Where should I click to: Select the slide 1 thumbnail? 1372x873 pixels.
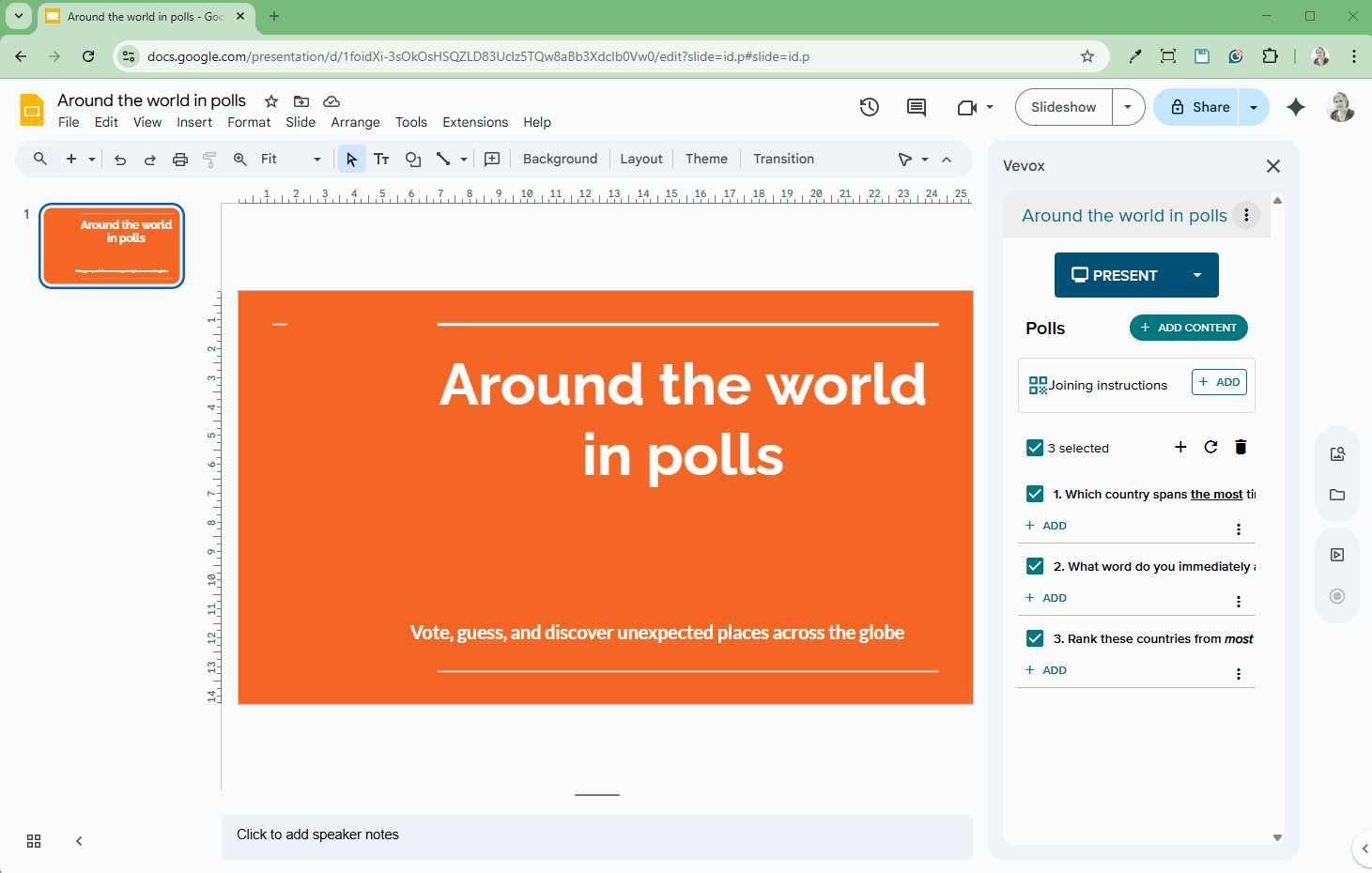click(112, 246)
